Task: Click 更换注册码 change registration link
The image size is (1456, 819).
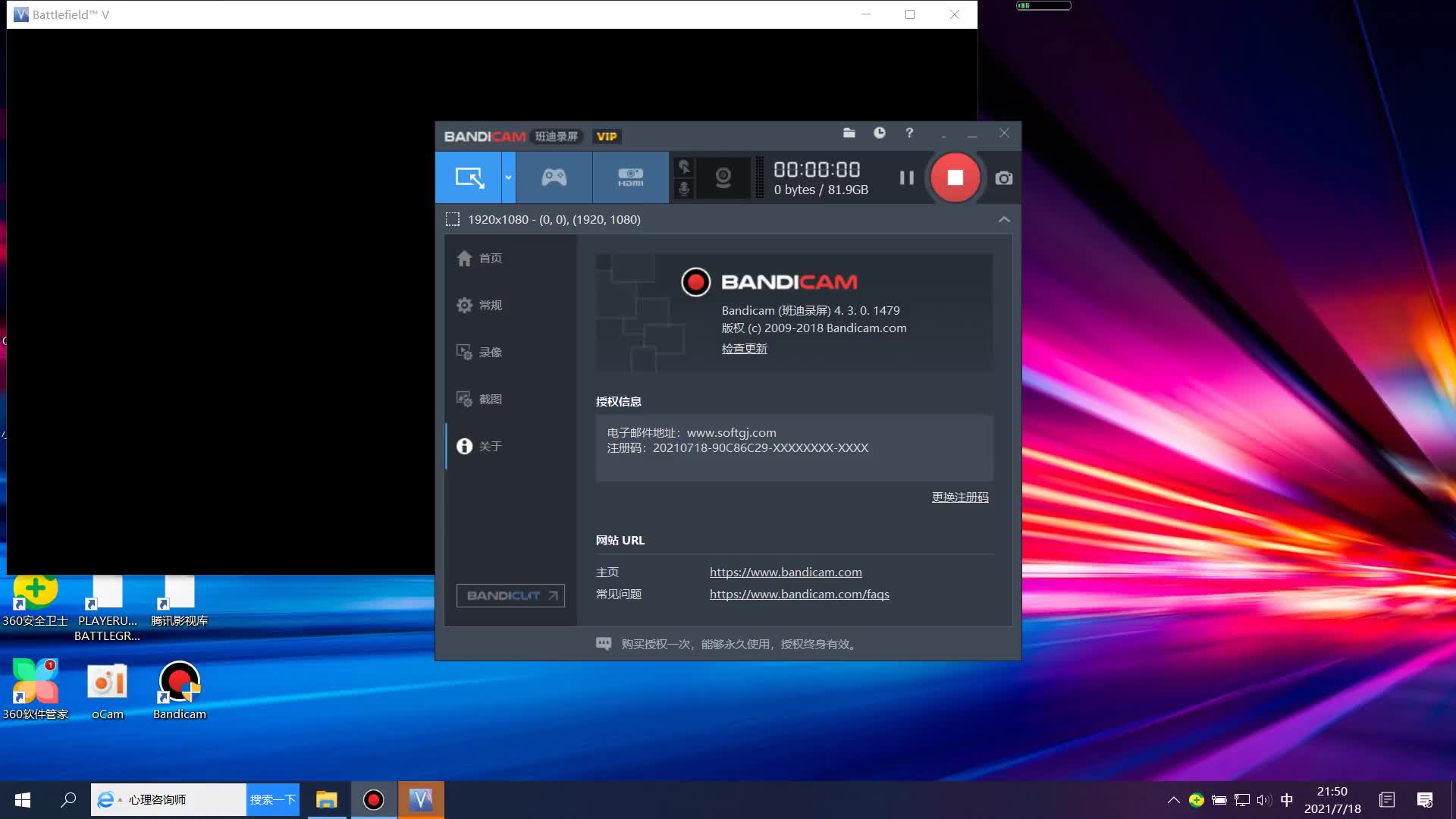Action: (960, 497)
